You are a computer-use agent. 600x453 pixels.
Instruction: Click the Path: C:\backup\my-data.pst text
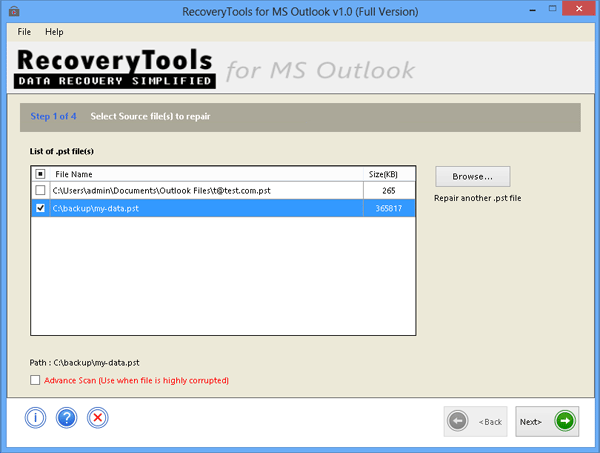85,362
